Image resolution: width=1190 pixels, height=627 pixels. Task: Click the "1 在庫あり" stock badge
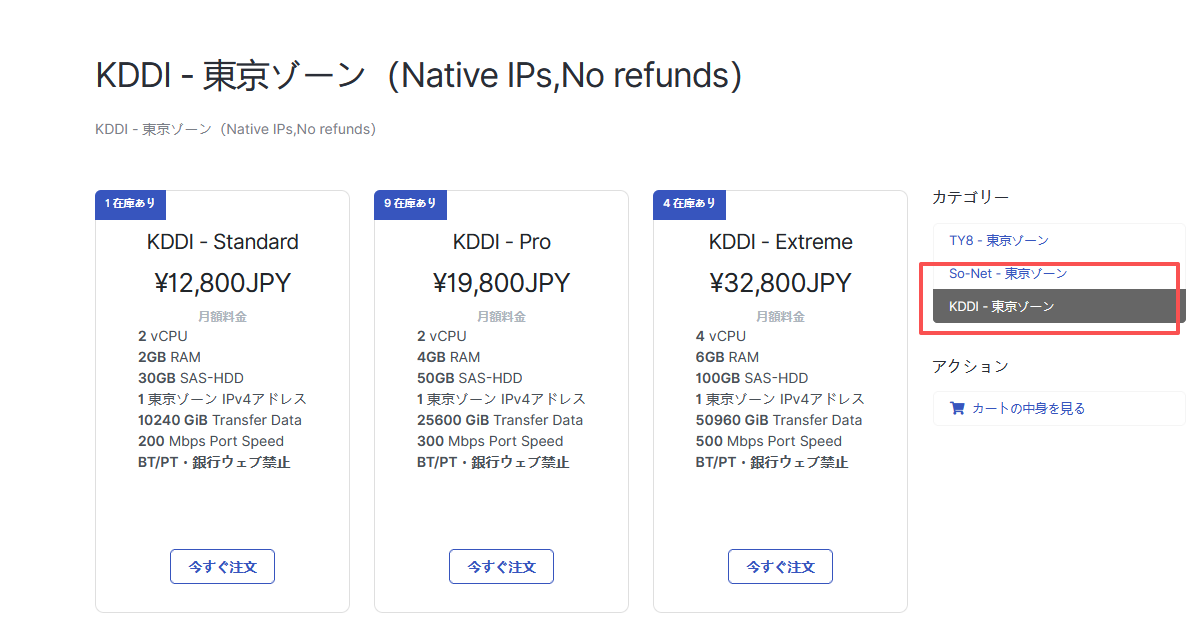coord(130,204)
